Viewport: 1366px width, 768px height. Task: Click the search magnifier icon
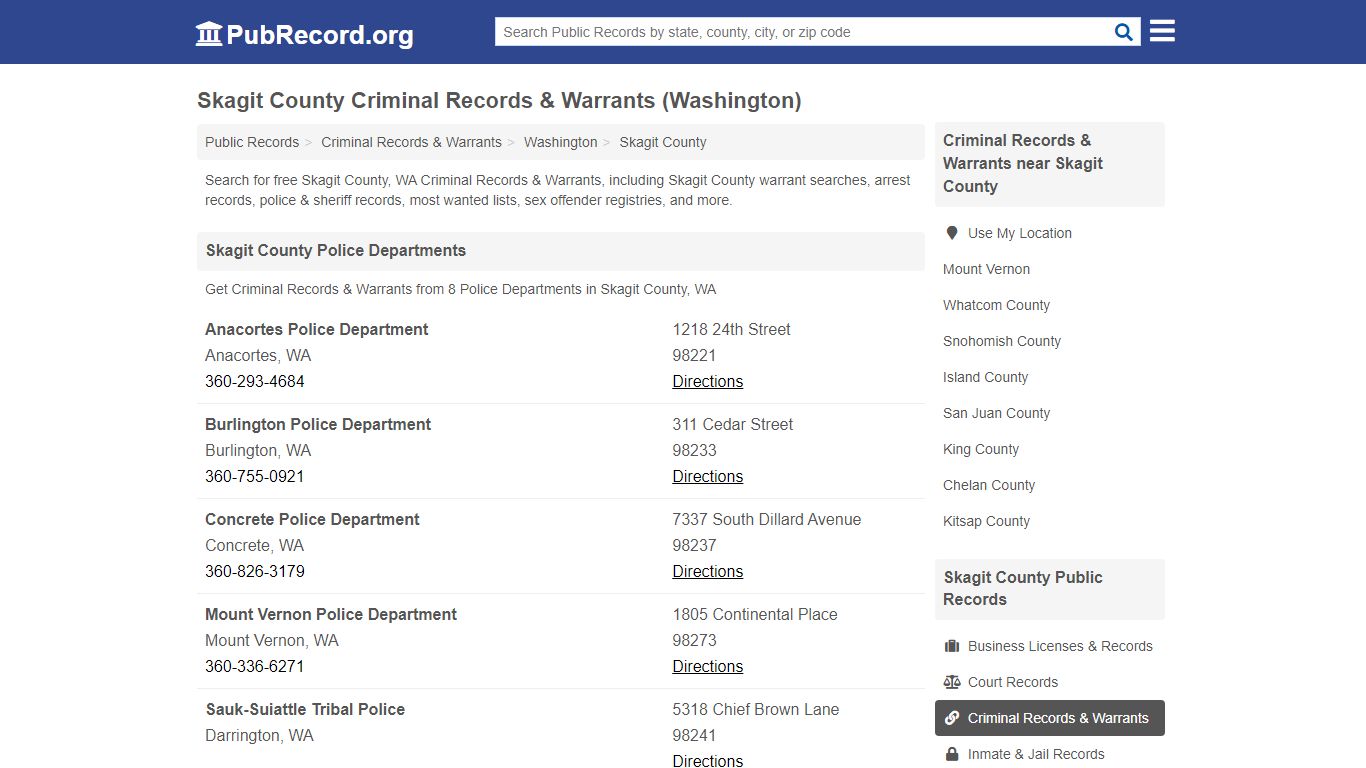pos(1124,32)
